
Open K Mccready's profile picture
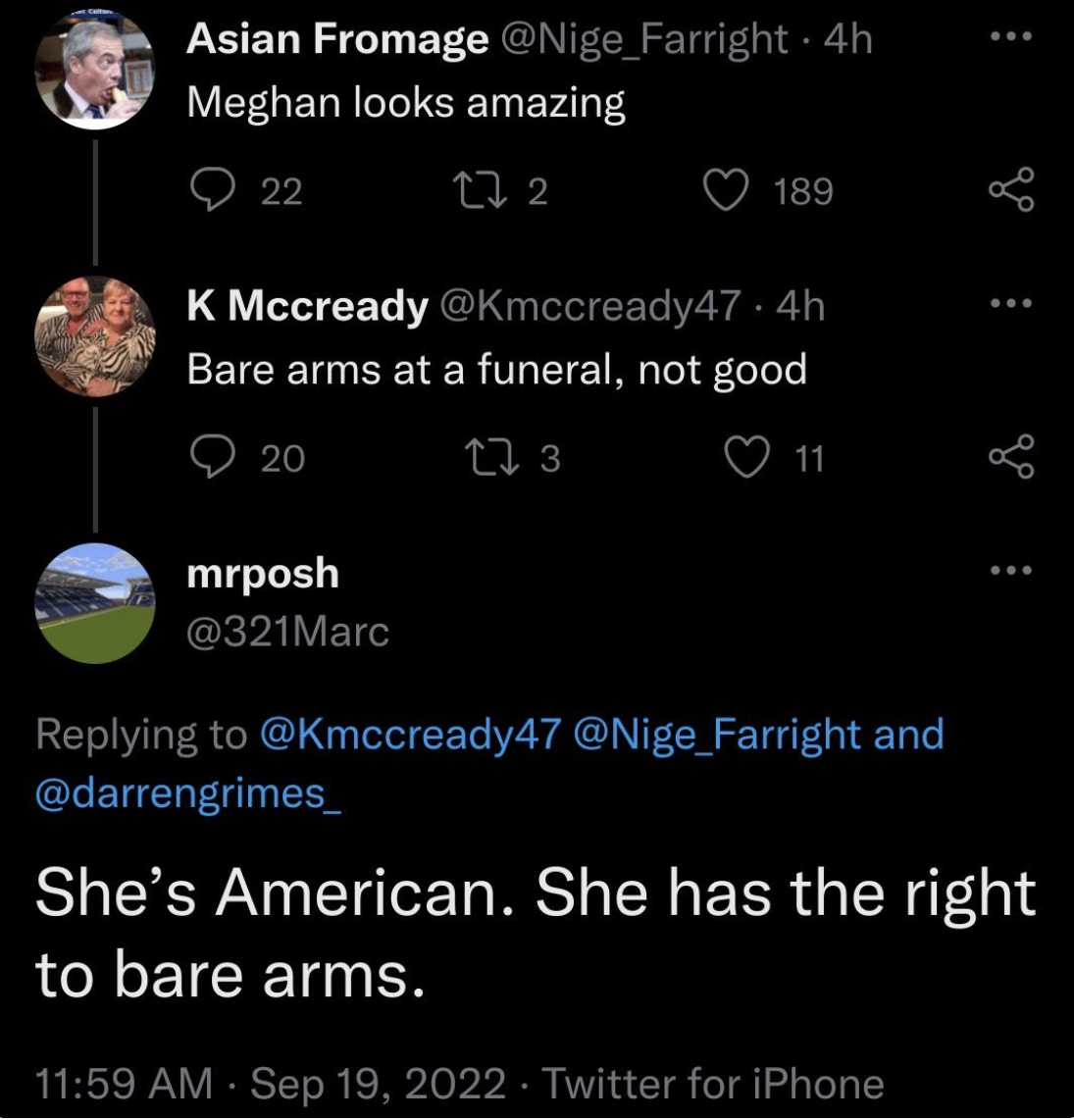pyautogui.click(x=95, y=336)
